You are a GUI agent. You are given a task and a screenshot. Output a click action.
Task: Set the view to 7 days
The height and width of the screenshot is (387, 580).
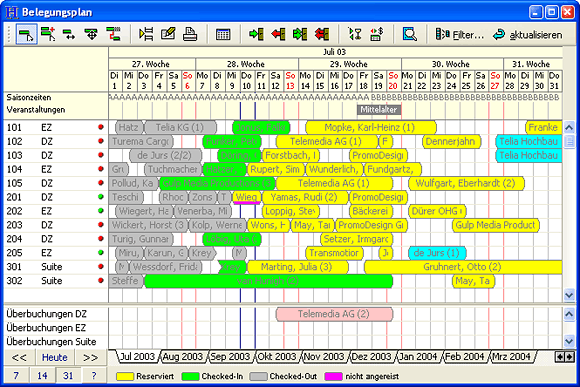pos(16,376)
